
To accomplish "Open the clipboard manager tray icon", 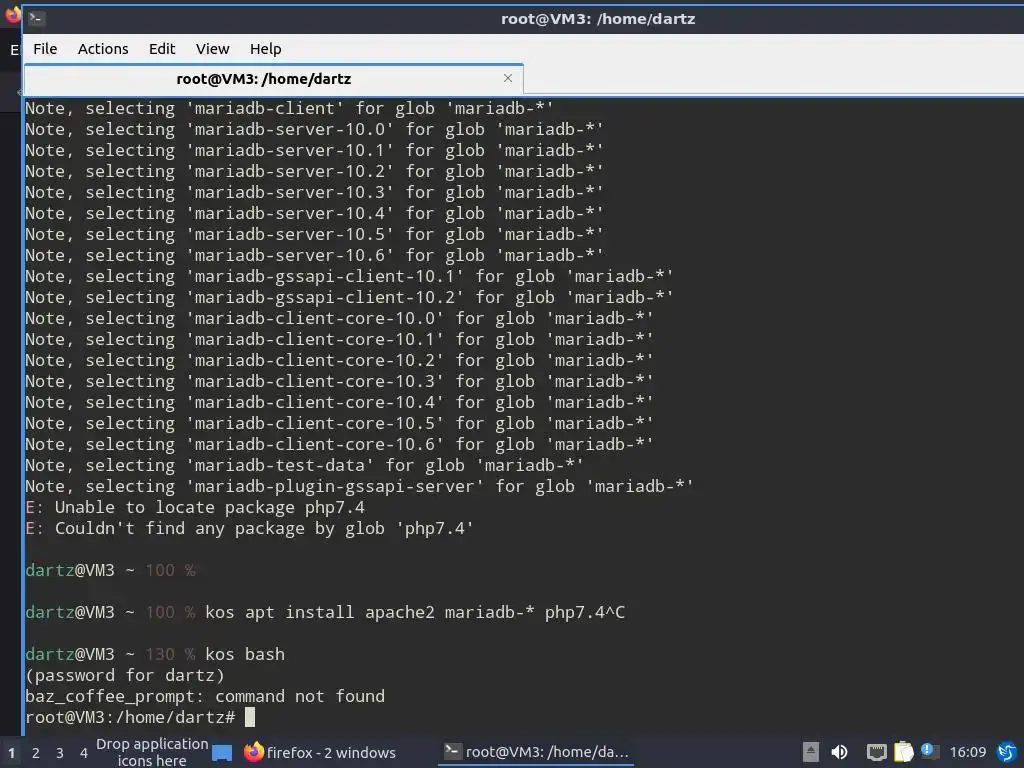I will tap(904, 752).
